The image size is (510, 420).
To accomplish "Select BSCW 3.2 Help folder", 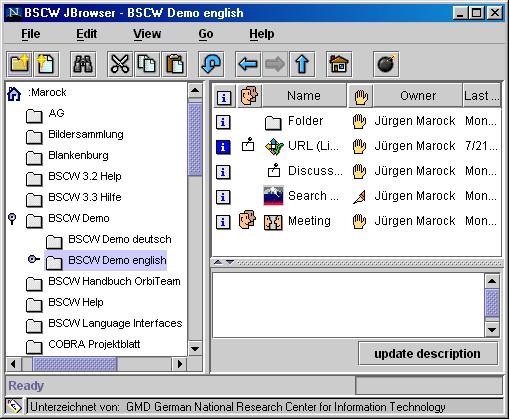I will (x=85, y=176).
